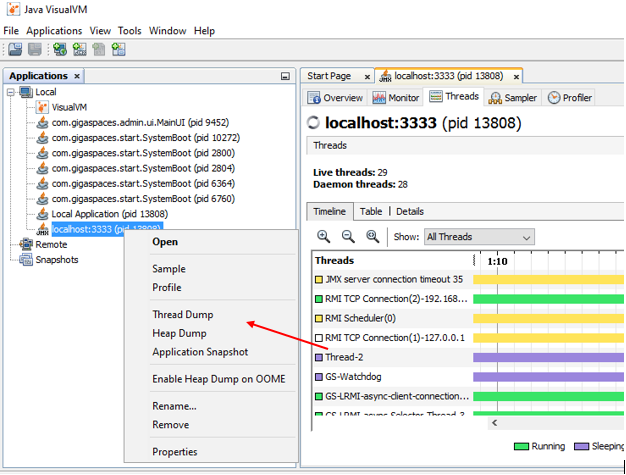Click the zoom in magnifier icon
Viewport: 626px width, 475px height.
323,237
